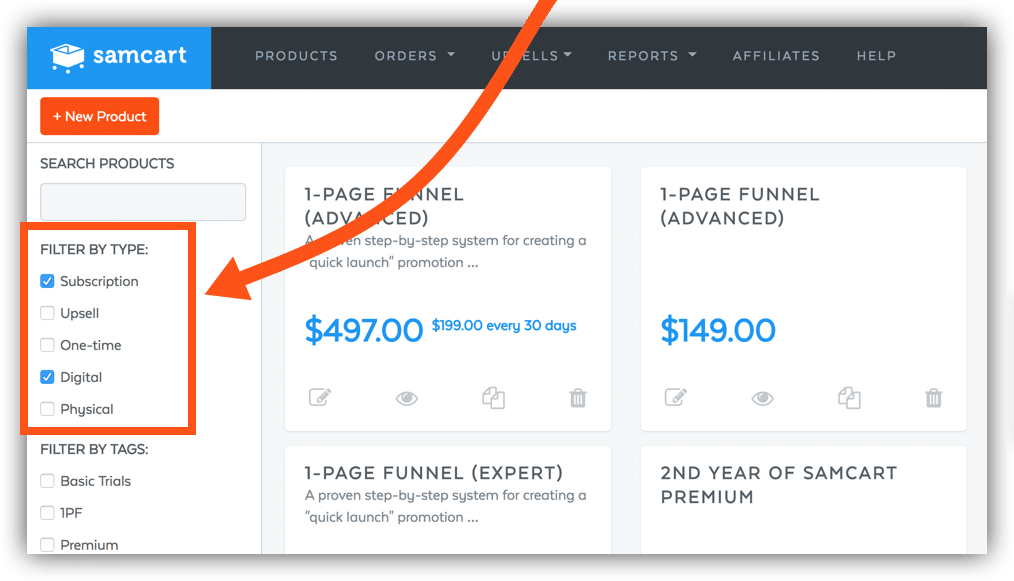Open the $149.00 1-Page Funnel (Advanced) title
Image resolution: width=1014 pixels, height=581 pixels.
(x=740, y=206)
